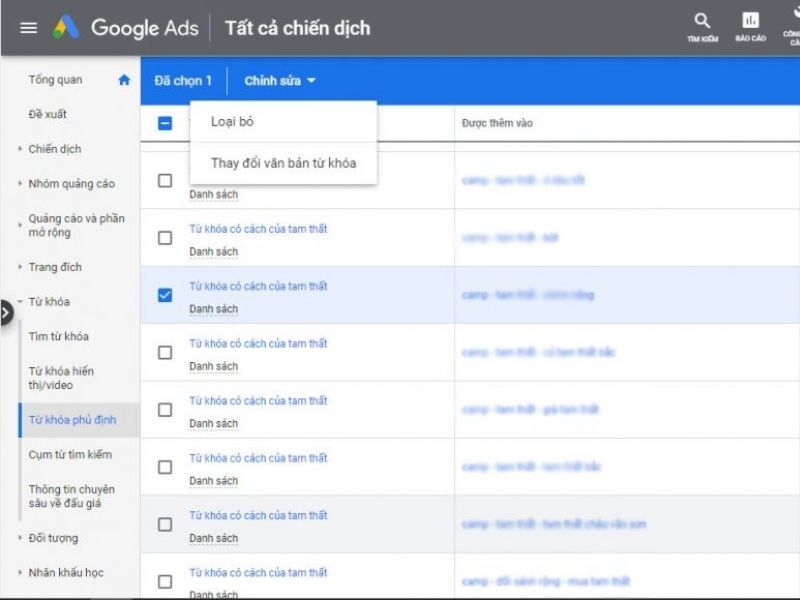Expand Quảng cáo và phần mở rộng arrow
This screenshot has width=800, height=600.
tap(20, 224)
